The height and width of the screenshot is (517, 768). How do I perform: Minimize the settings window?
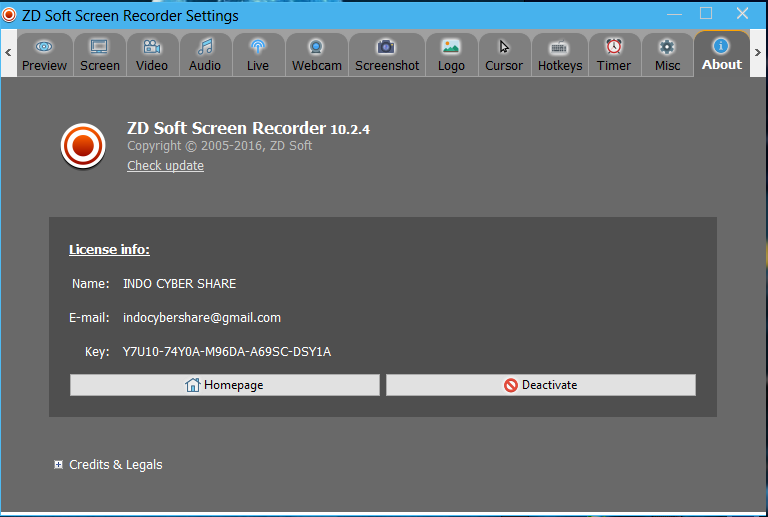(x=674, y=14)
